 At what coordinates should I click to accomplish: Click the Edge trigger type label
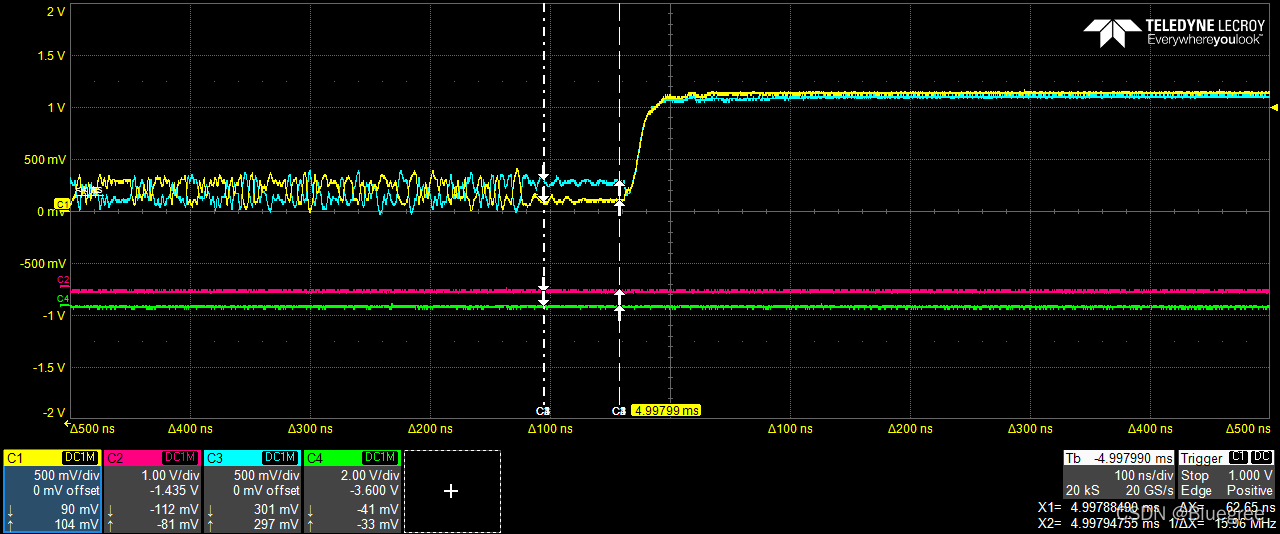point(1195,491)
